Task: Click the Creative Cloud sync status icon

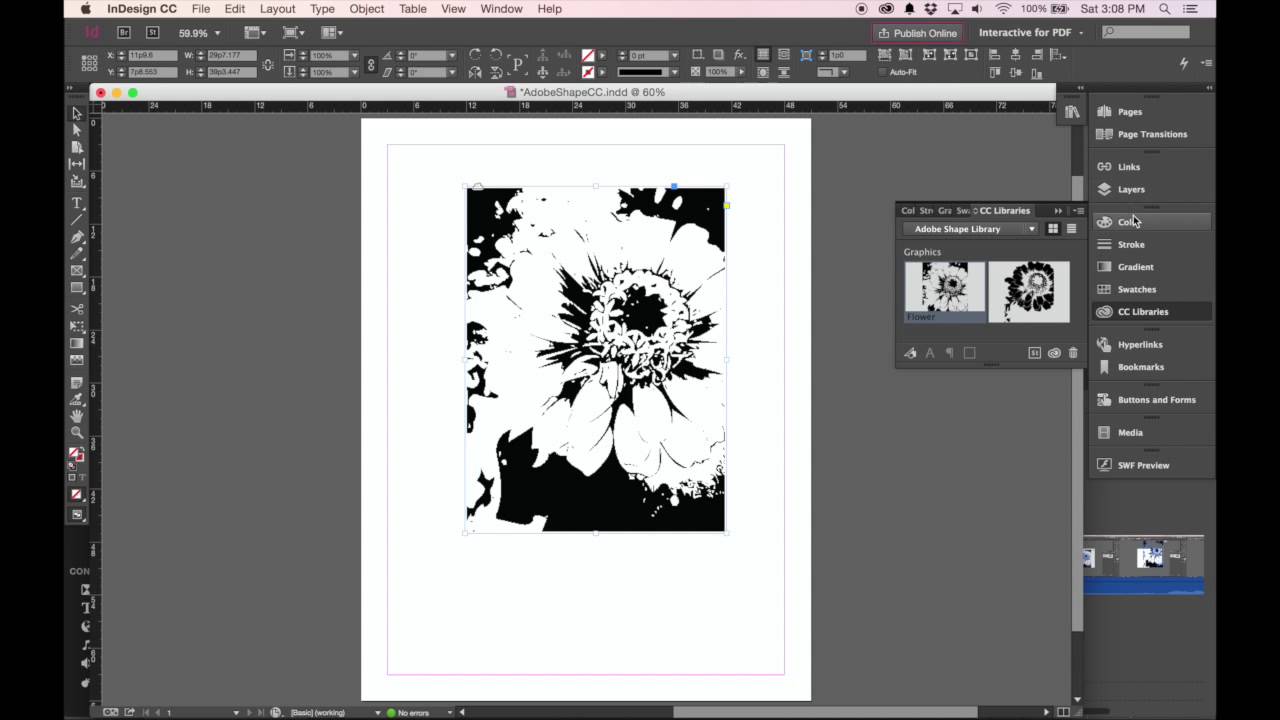Action: [1054, 353]
